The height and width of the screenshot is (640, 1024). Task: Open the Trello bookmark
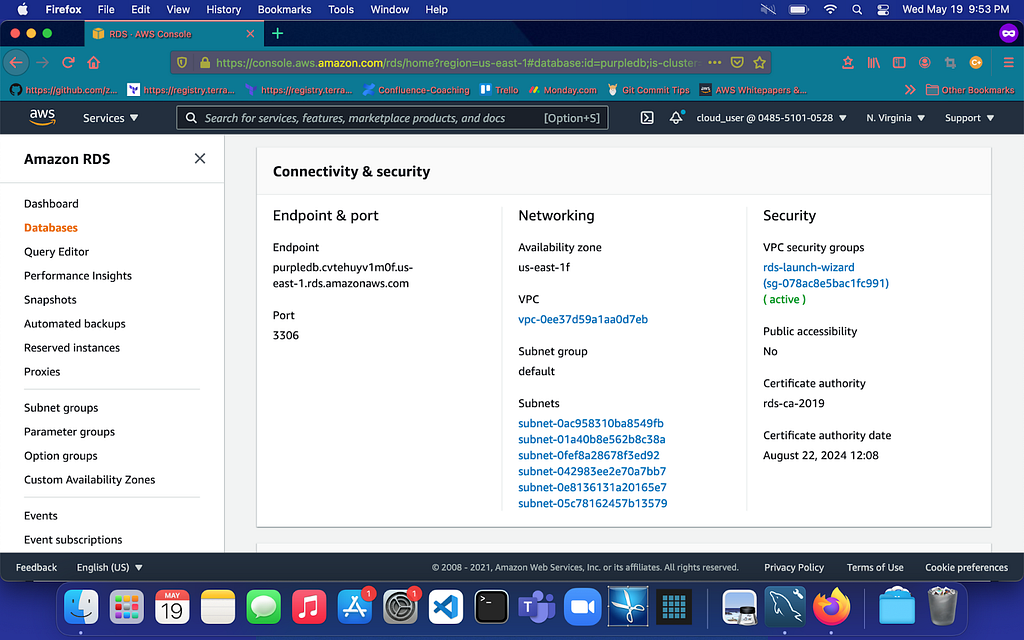[x=500, y=90]
